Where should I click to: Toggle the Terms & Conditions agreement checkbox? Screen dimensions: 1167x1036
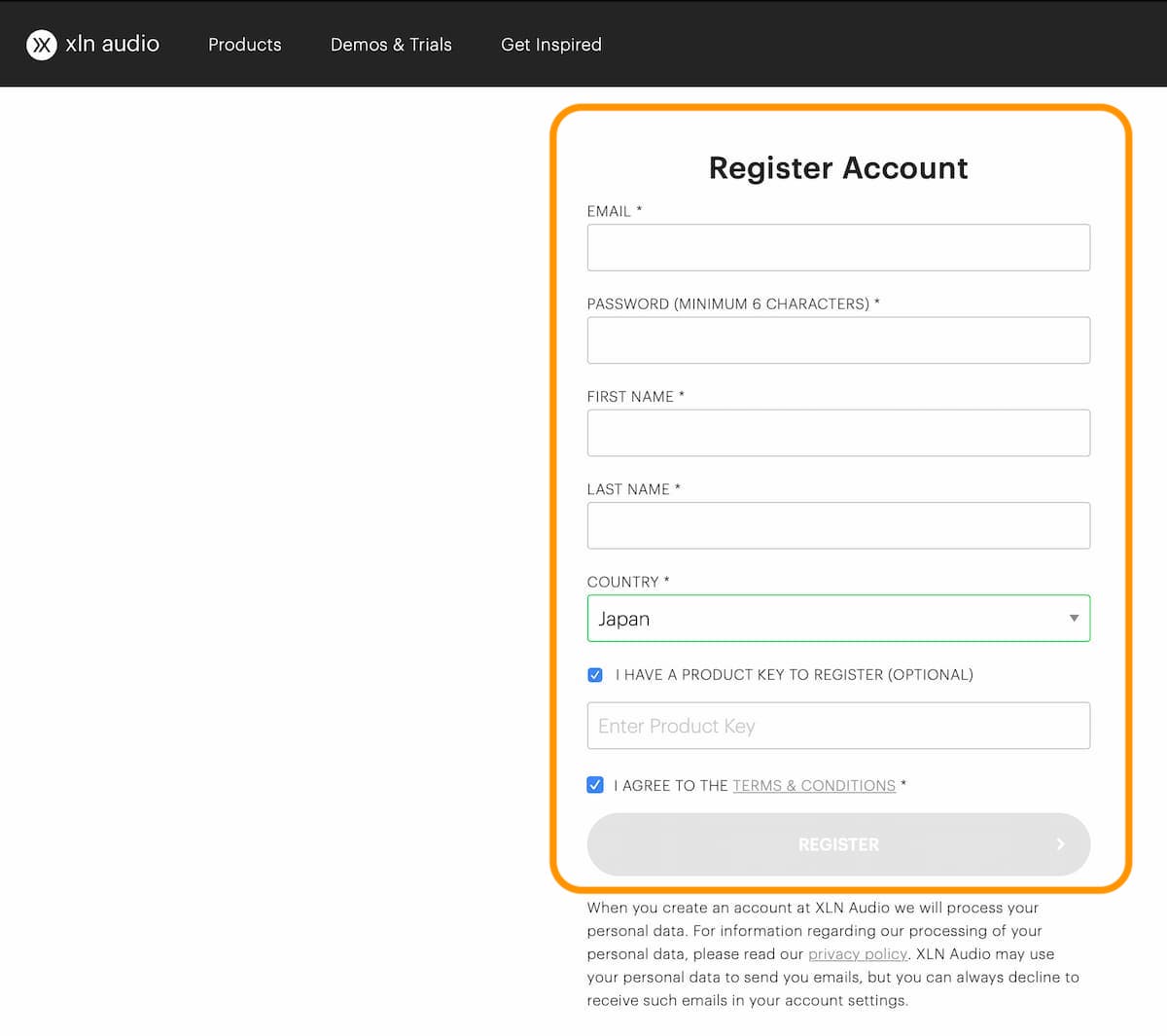595,785
